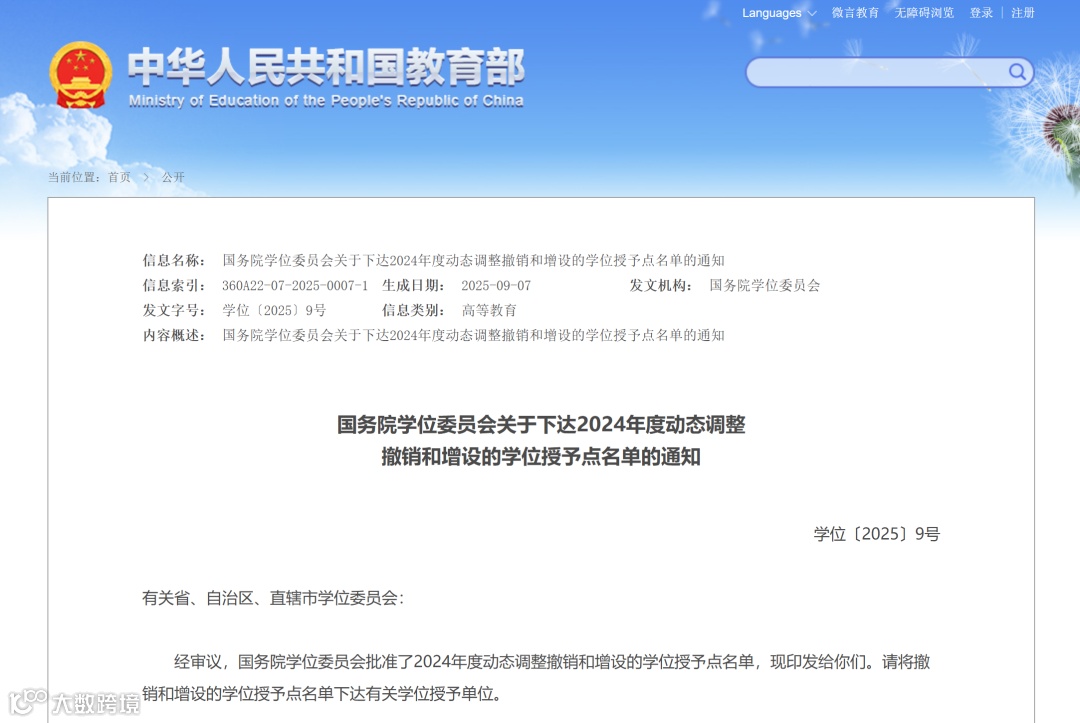
Task: Click the paragraph beginning 经审议
Action: [x=536, y=678]
